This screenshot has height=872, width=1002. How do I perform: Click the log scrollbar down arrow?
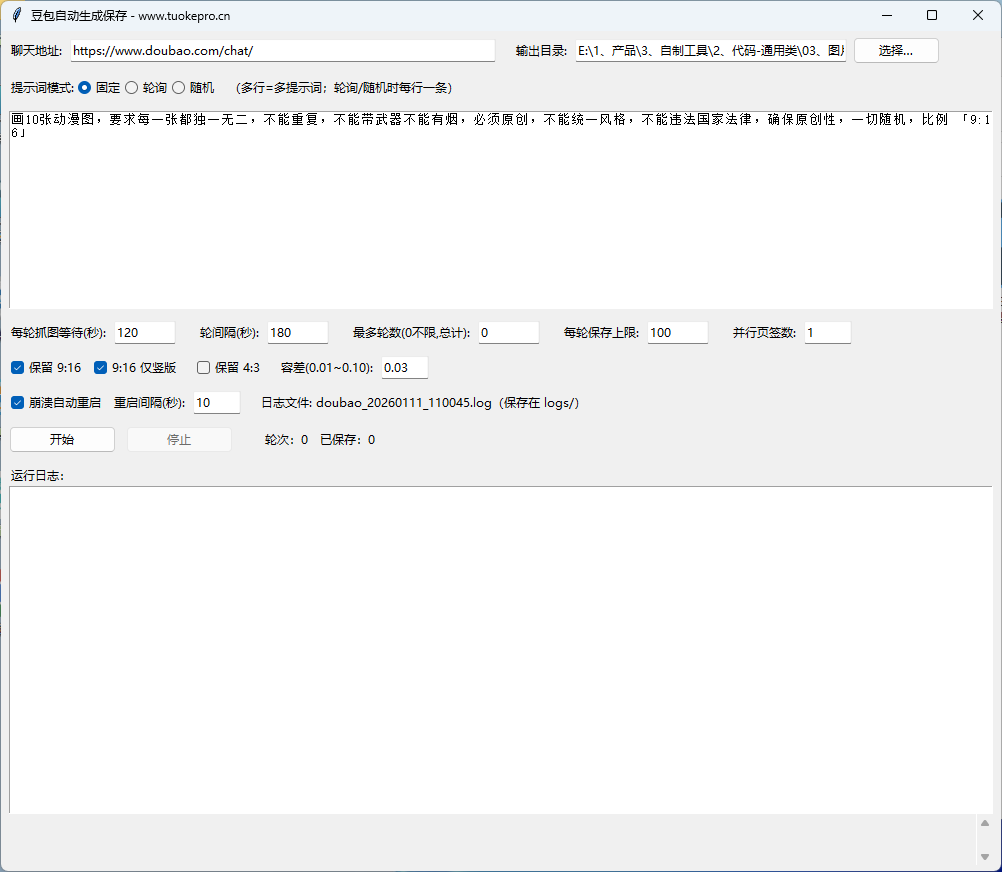pos(984,857)
